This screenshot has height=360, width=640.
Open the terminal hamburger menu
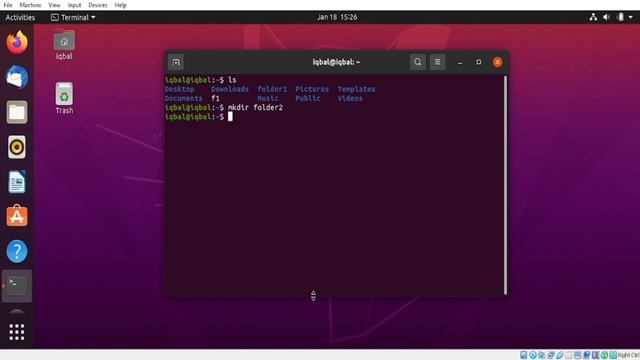click(437, 62)
